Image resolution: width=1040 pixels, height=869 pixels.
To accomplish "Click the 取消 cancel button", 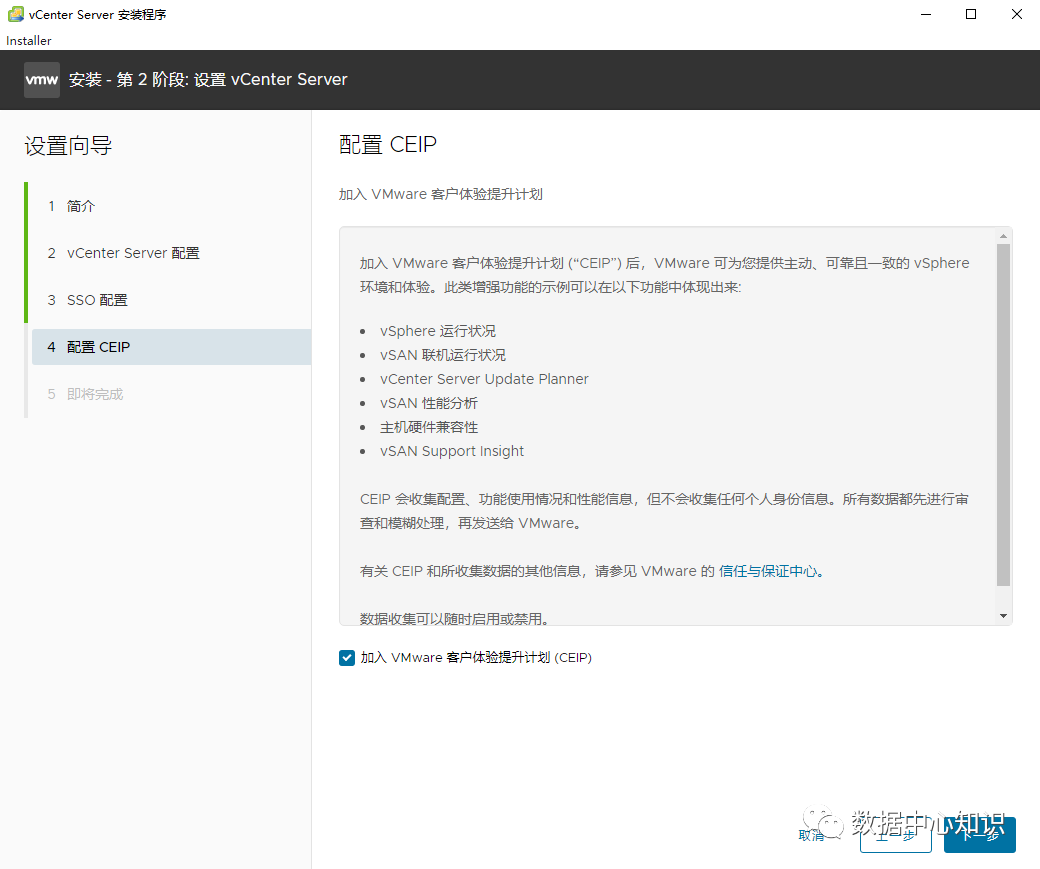I will click(811, 835).
